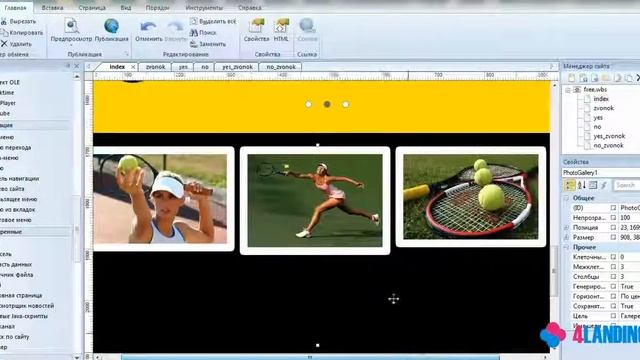Open the Инструменты ribbon tab

[x=204, y=8]
